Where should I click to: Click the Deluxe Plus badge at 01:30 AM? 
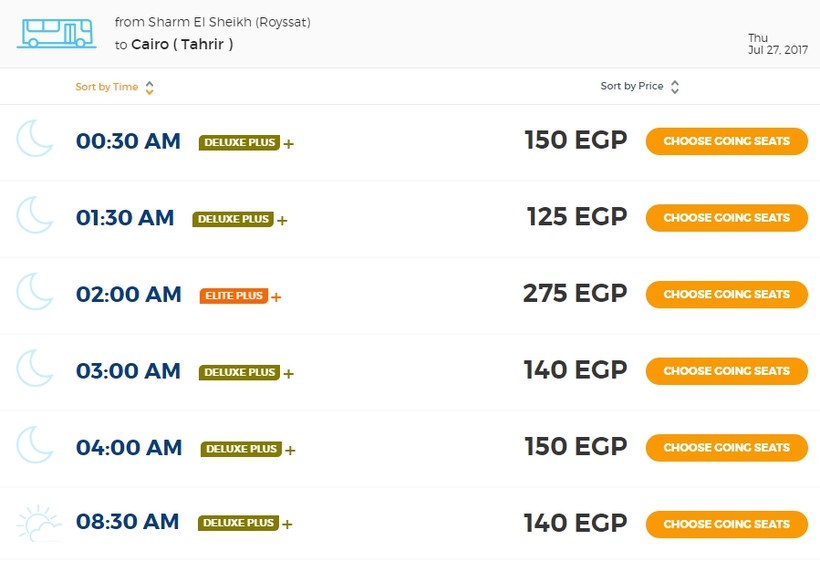pyautogui.click(x=232, y=219)
